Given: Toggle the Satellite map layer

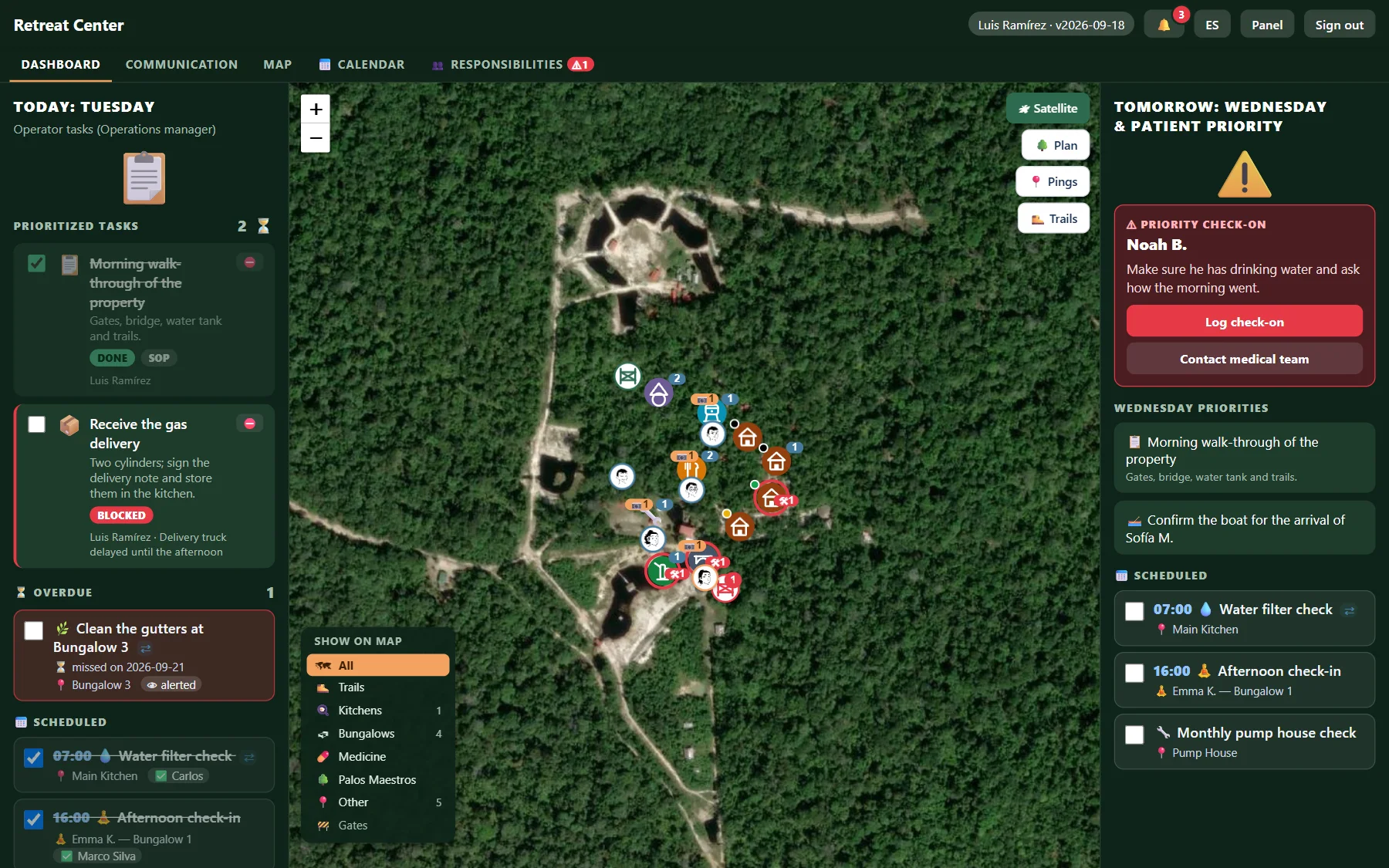Looking at the screenshot, I should point(1048,108).
